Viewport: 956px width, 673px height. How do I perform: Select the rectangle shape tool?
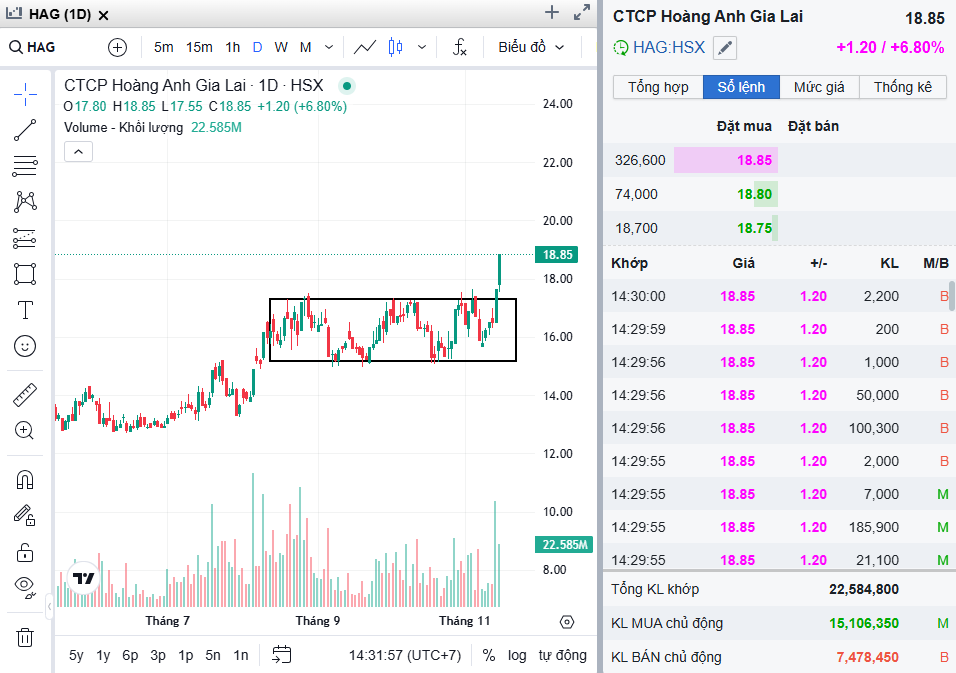25,273
